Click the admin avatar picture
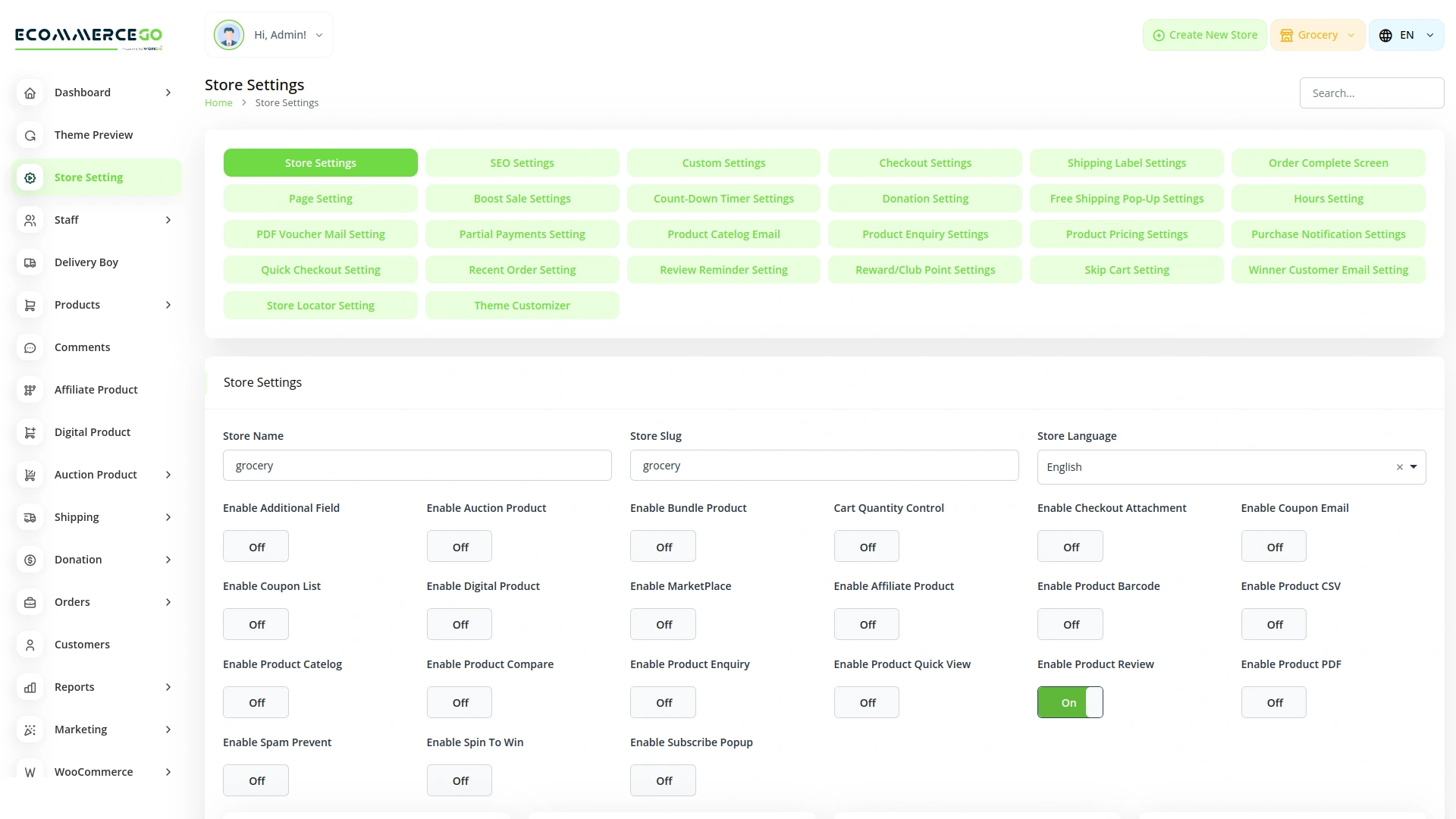This screenshot has height=819, width=1456. point(228,35)
